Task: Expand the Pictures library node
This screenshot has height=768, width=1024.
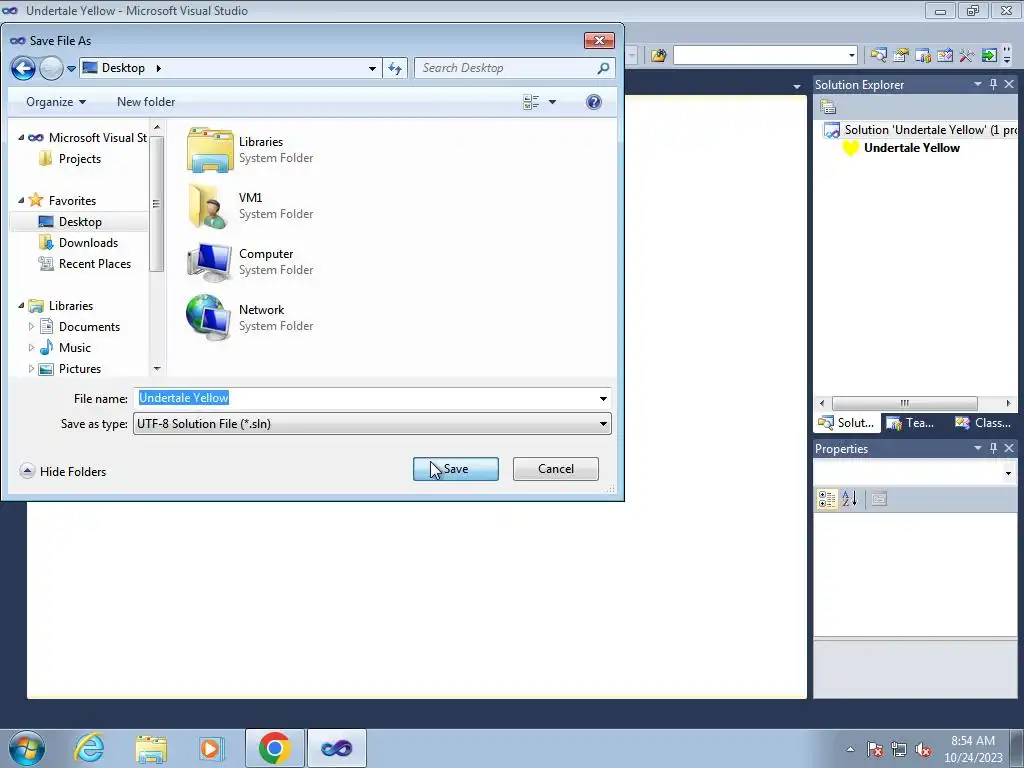Action: 31,368
